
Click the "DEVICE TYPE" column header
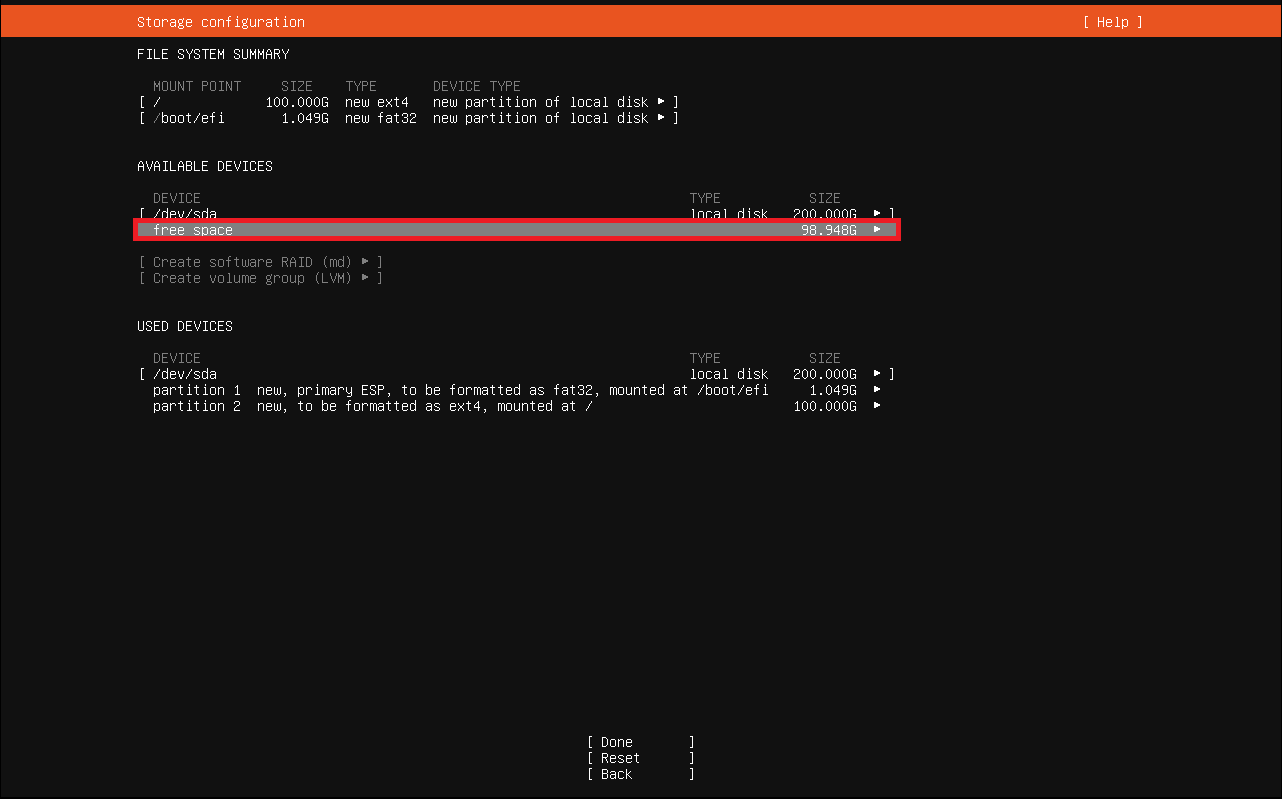click(x=477, y=86)
